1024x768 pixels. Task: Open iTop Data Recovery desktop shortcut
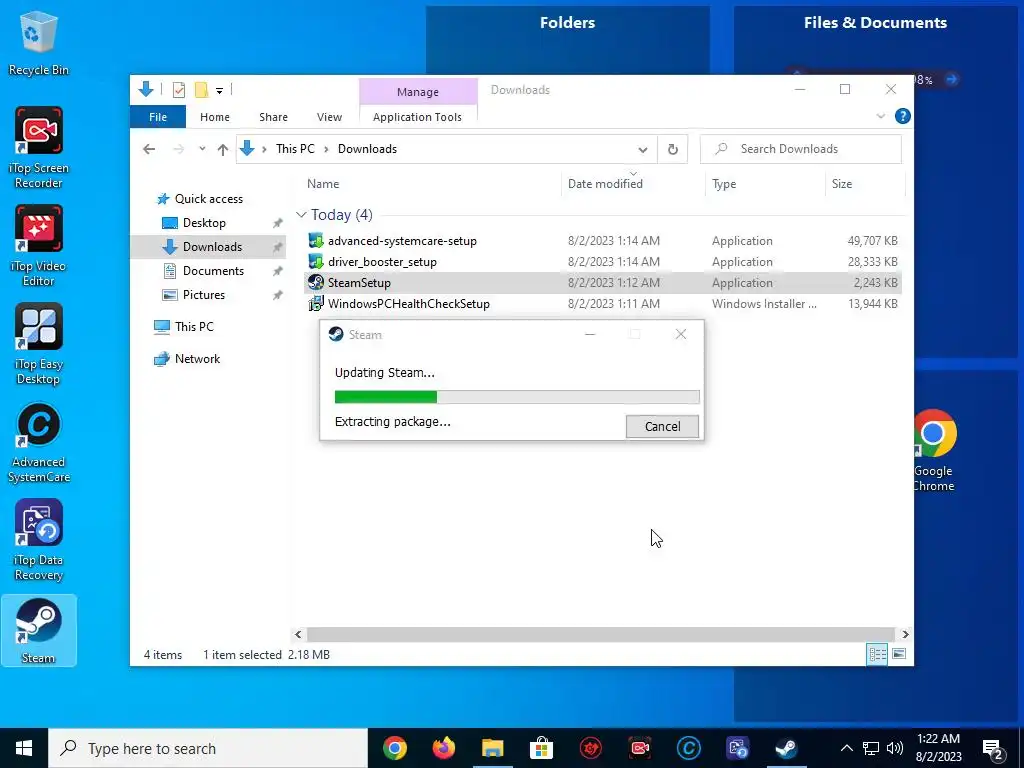(38, 540)
